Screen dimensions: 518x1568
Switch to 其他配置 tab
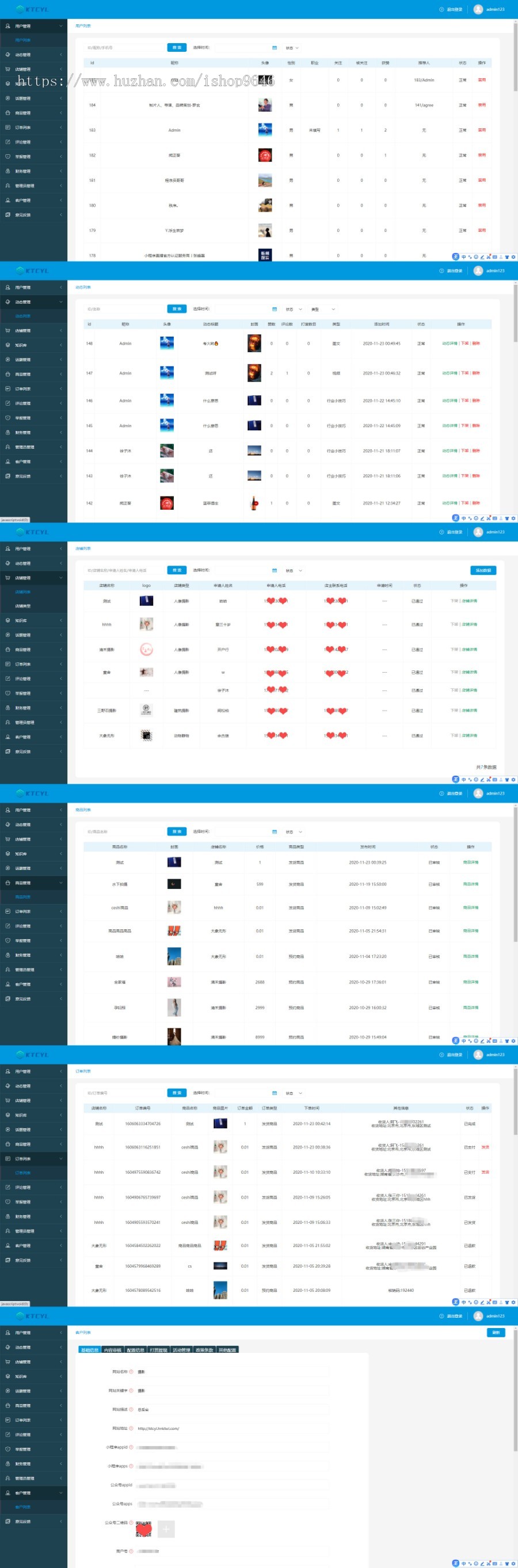tap(227, 1349)
